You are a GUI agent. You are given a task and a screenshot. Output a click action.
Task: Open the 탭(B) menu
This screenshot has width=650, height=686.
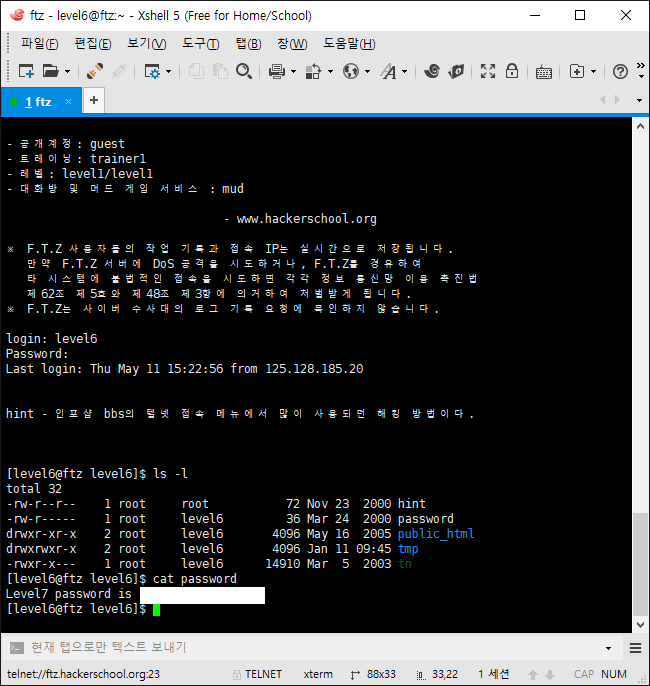pos(248,43)
